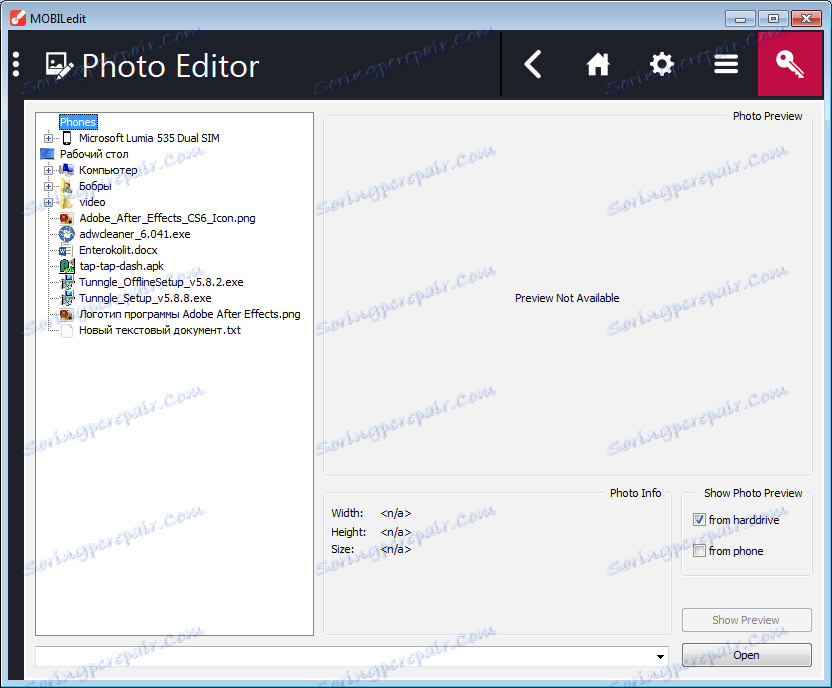832x688 pixels.
Task: Select the Рабочий стол tree item
Action: 94,154
